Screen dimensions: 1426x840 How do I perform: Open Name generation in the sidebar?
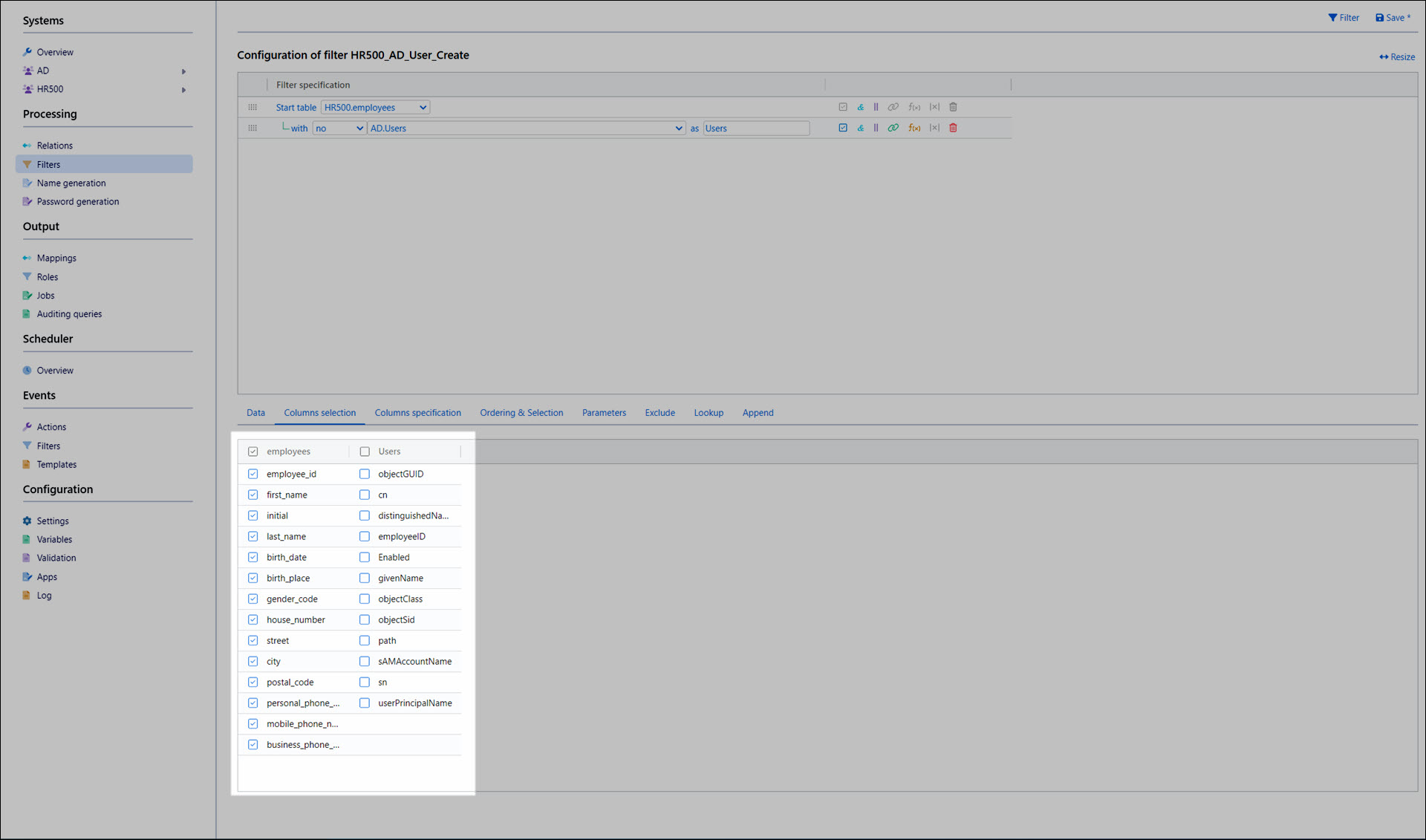tap(71, 183)
